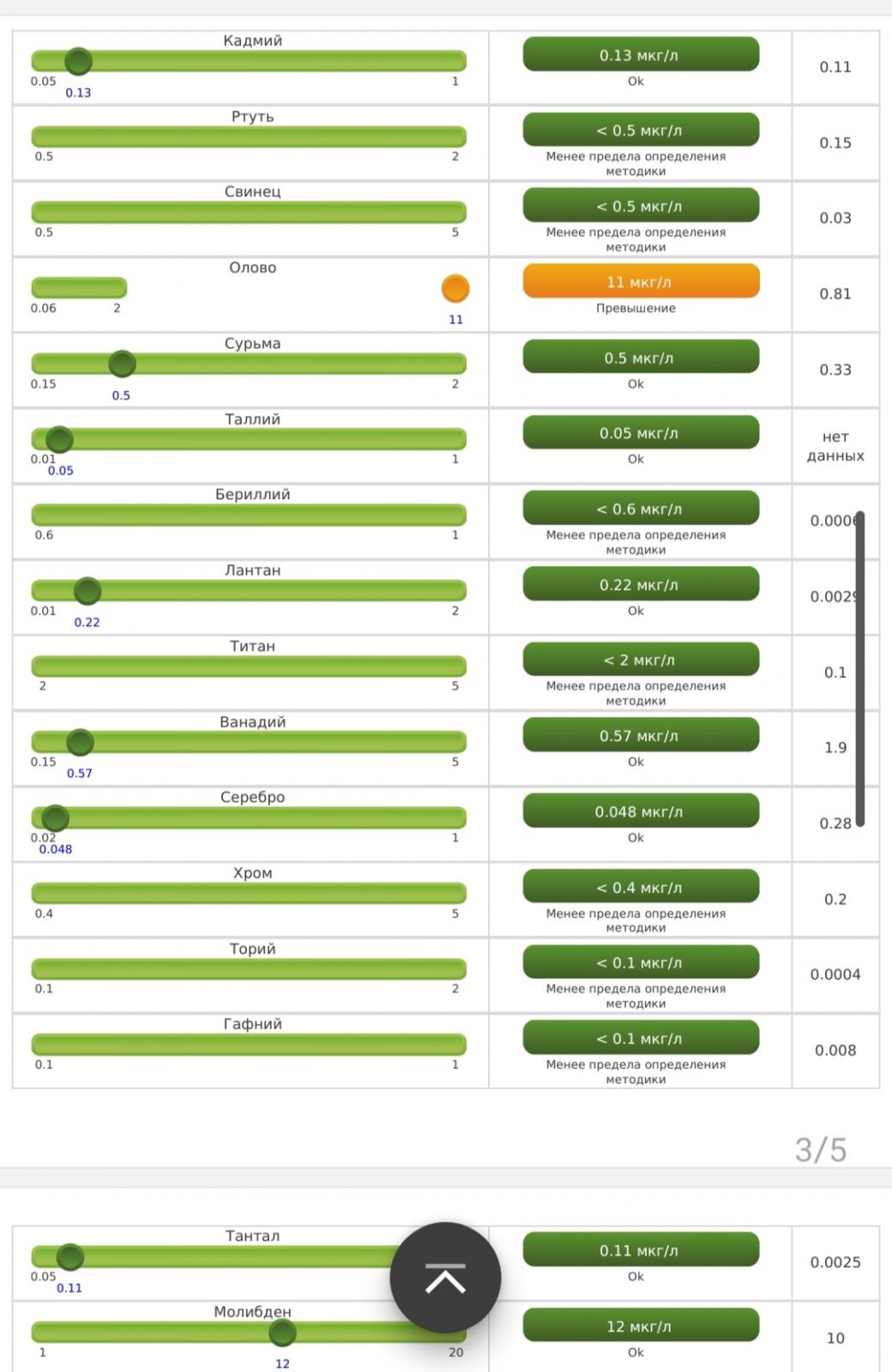The width and height of the screenshot is (892, 1372).
Task: Click the orange 11 мкг/л badge
Action: 641,282
